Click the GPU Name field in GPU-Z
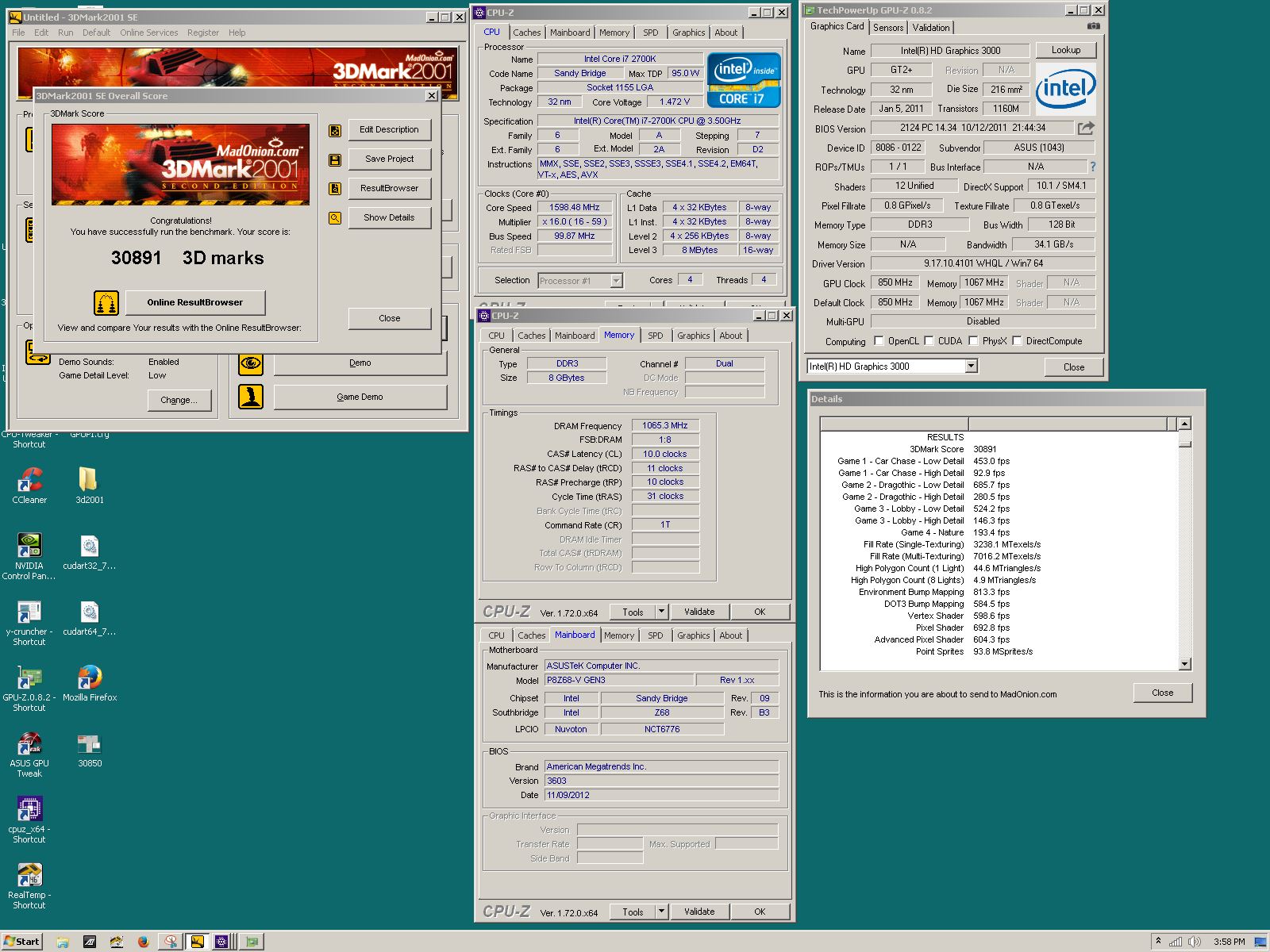1270x952 pixels. [950, 51]
